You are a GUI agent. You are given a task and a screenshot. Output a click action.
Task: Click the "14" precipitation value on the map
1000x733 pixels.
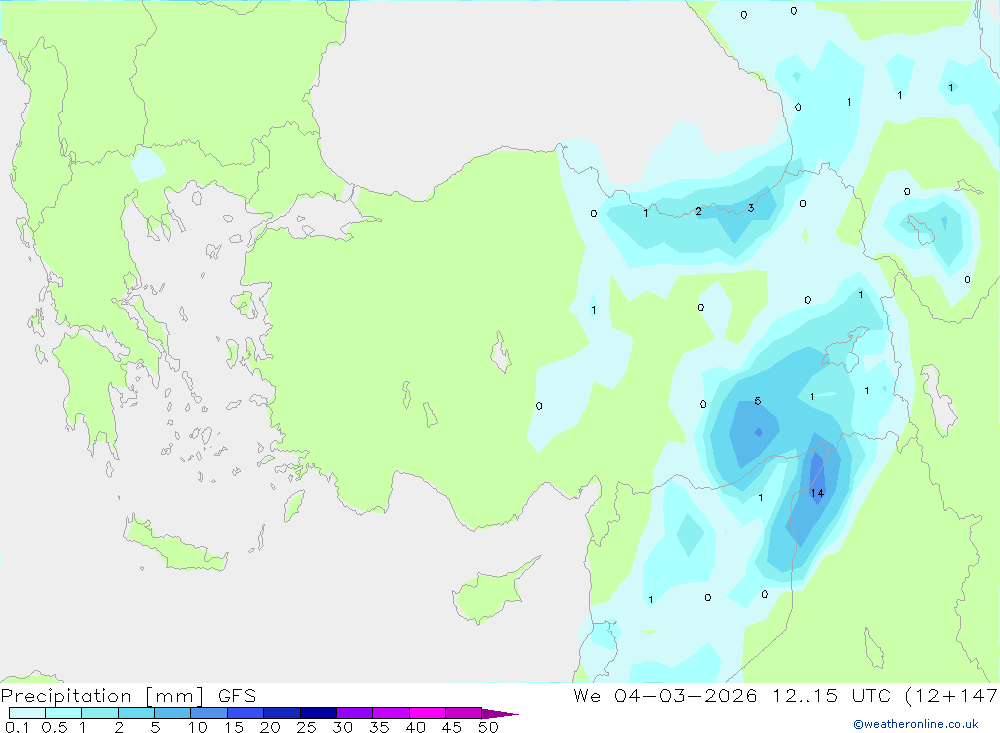817,493
